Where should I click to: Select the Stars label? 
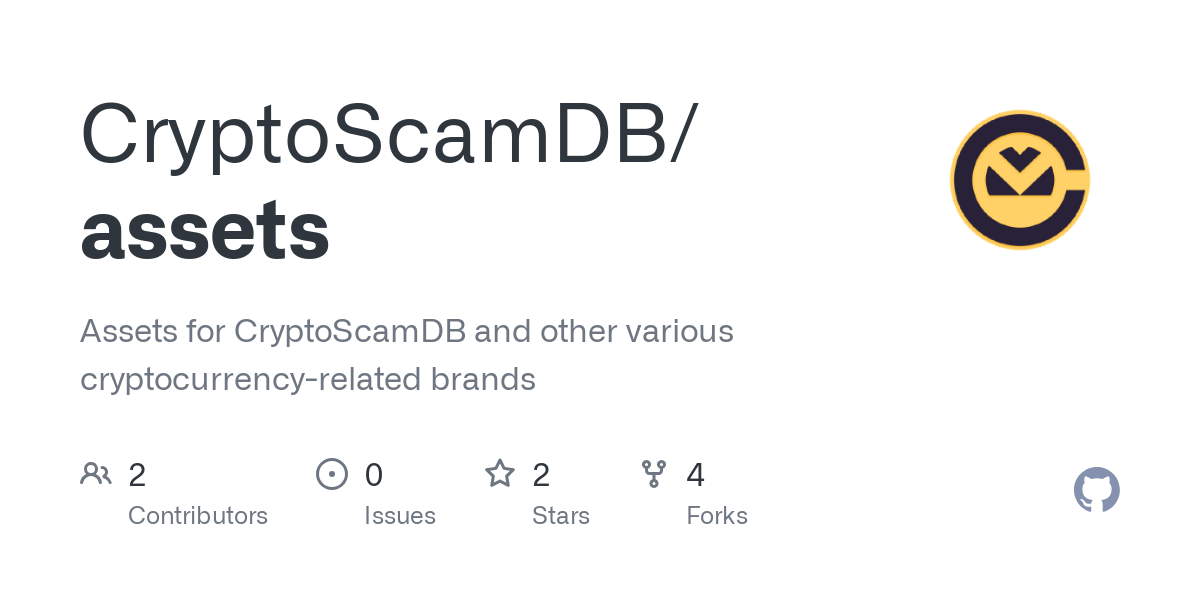tap(561, 516)
